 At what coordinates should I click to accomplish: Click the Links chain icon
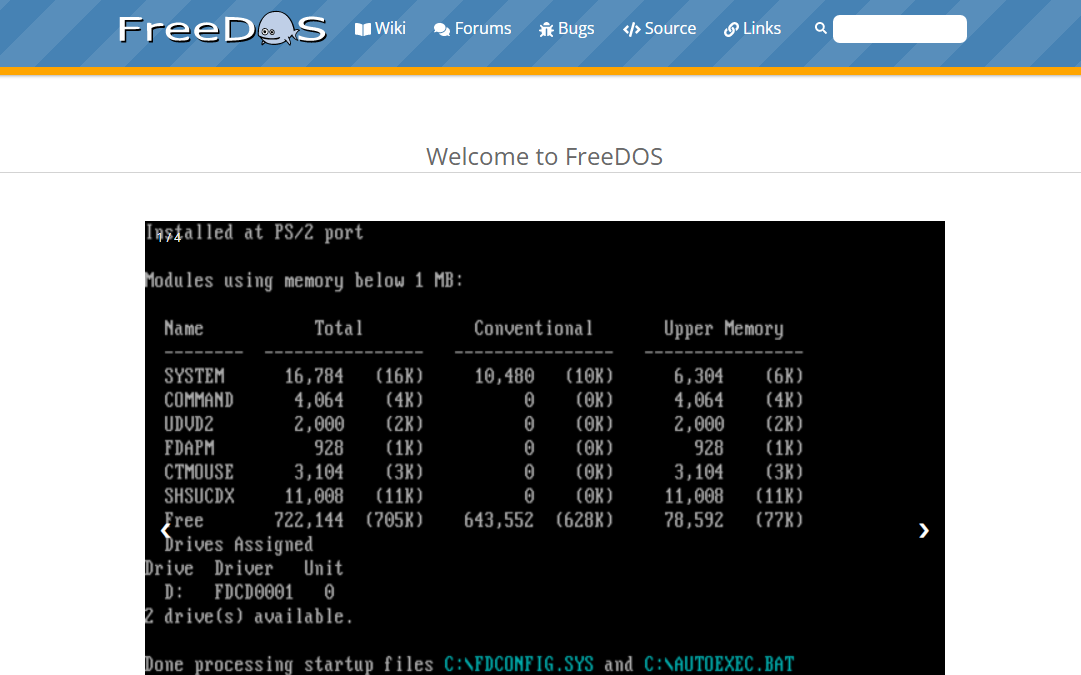coord(731,29)
